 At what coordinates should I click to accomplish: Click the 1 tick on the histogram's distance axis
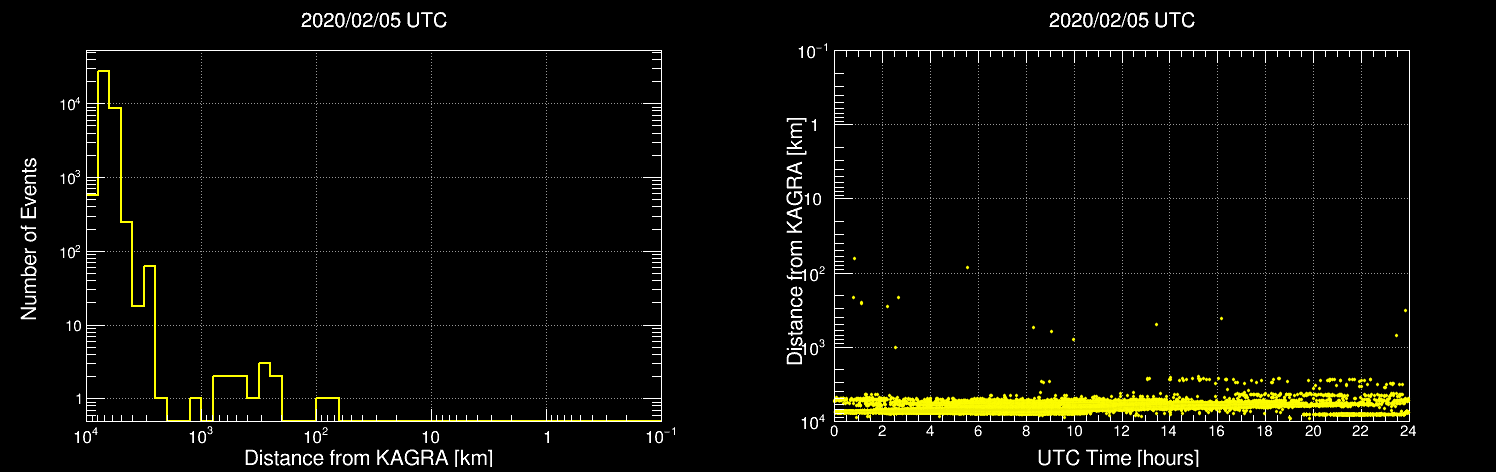(547, 438)
